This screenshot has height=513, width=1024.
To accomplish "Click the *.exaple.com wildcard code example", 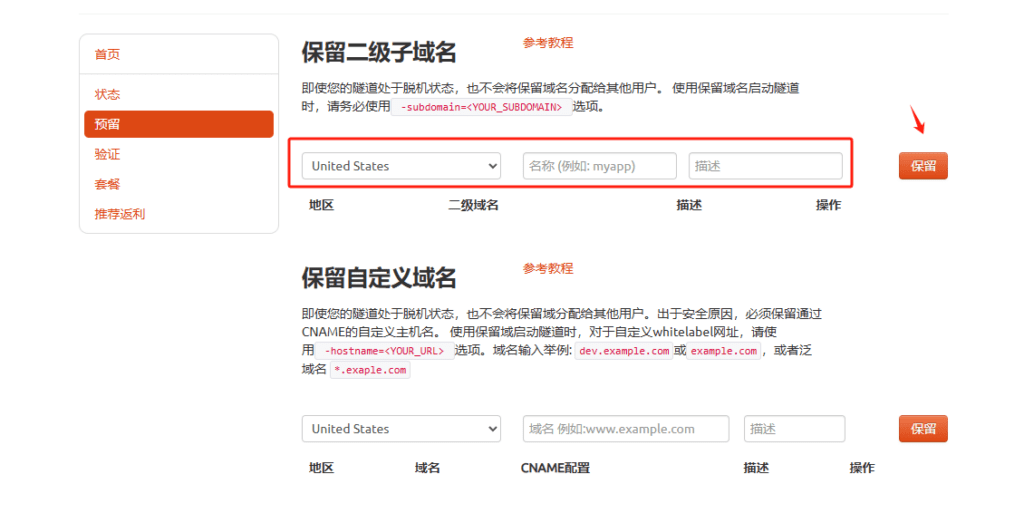I will [370, 370].
